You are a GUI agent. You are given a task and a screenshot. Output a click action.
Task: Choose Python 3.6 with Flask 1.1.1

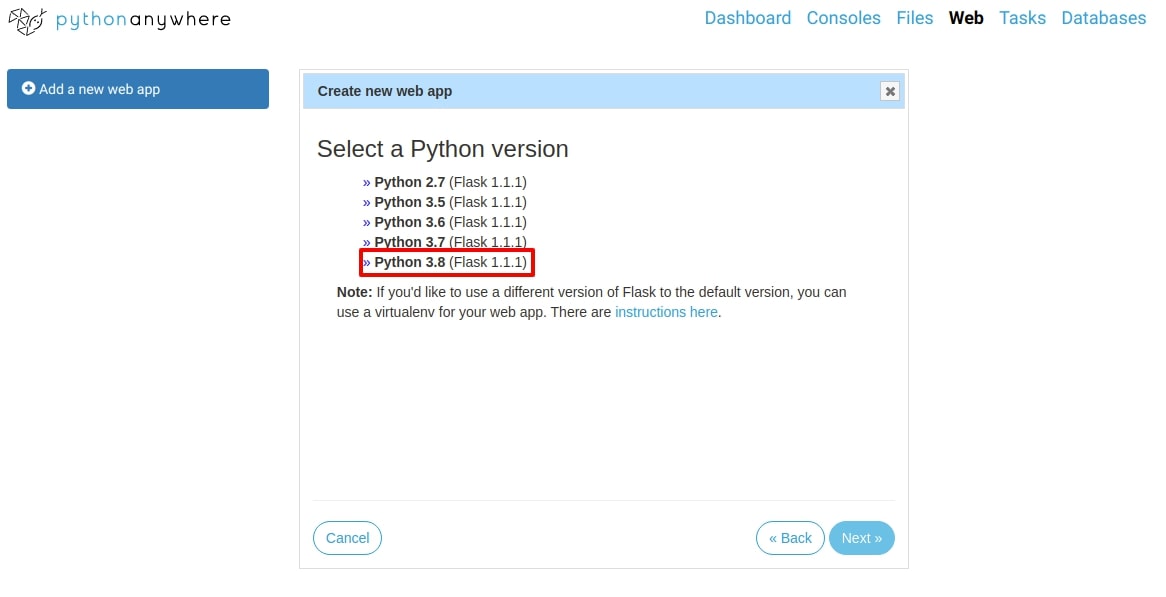[x=444, y=222]
